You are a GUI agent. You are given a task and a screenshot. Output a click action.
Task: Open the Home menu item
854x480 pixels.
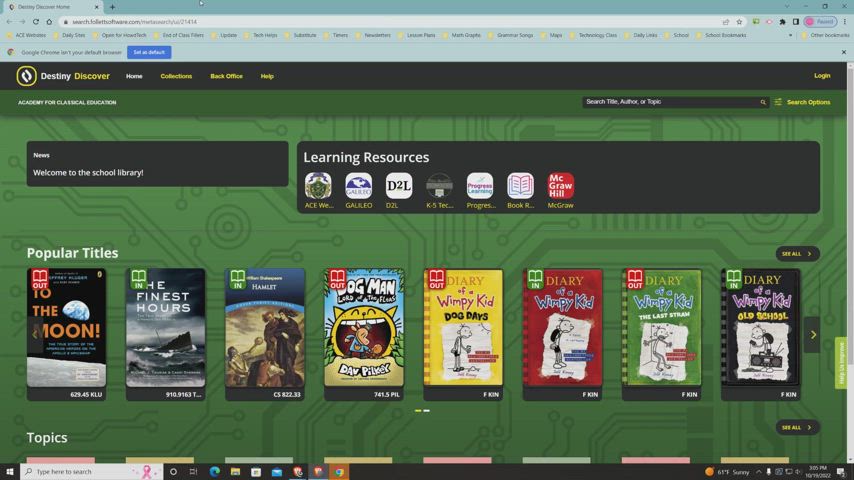[x=134, y=76]
